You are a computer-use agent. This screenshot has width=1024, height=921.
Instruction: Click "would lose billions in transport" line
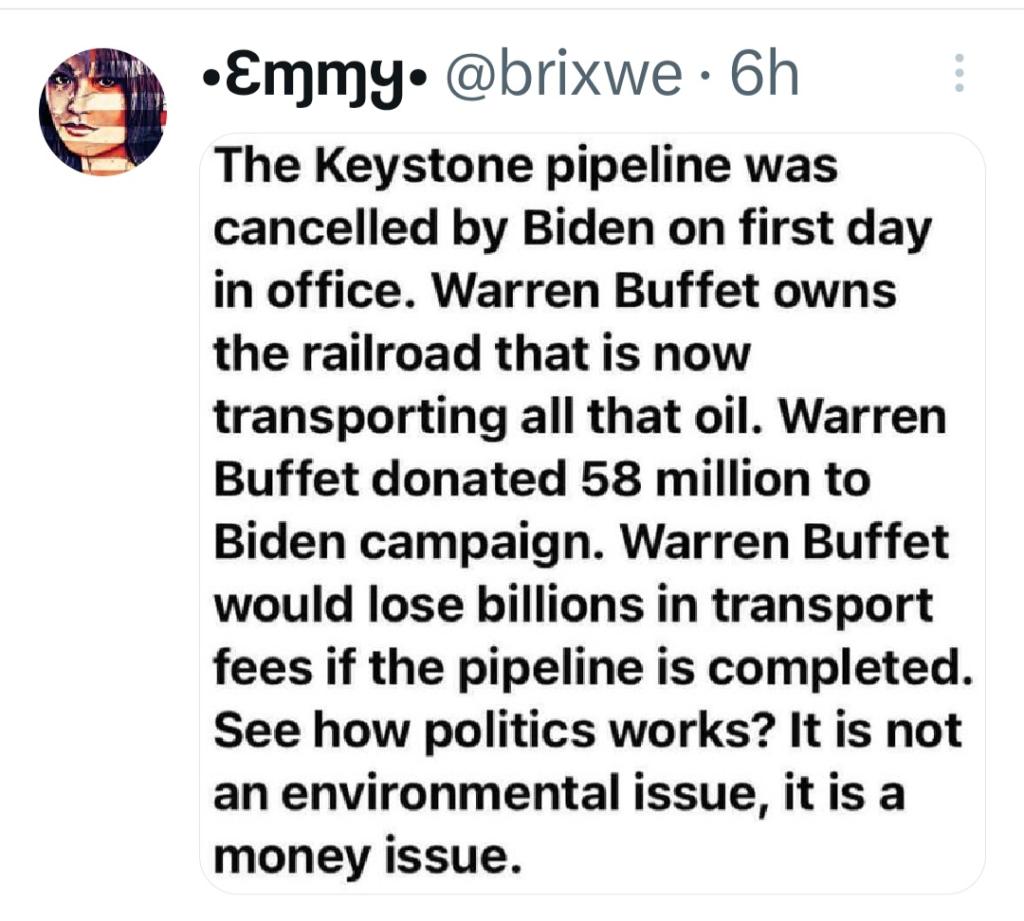click(x=574, y=605)
